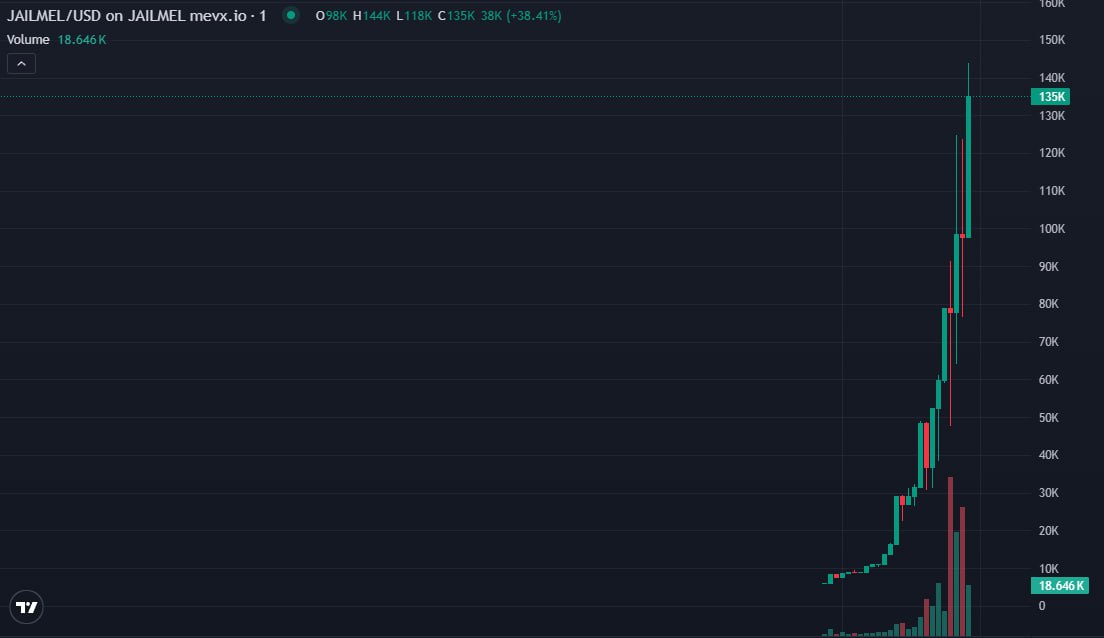
Task: Select the JAILMEL/USD symbol title
Action: point(137,15)
